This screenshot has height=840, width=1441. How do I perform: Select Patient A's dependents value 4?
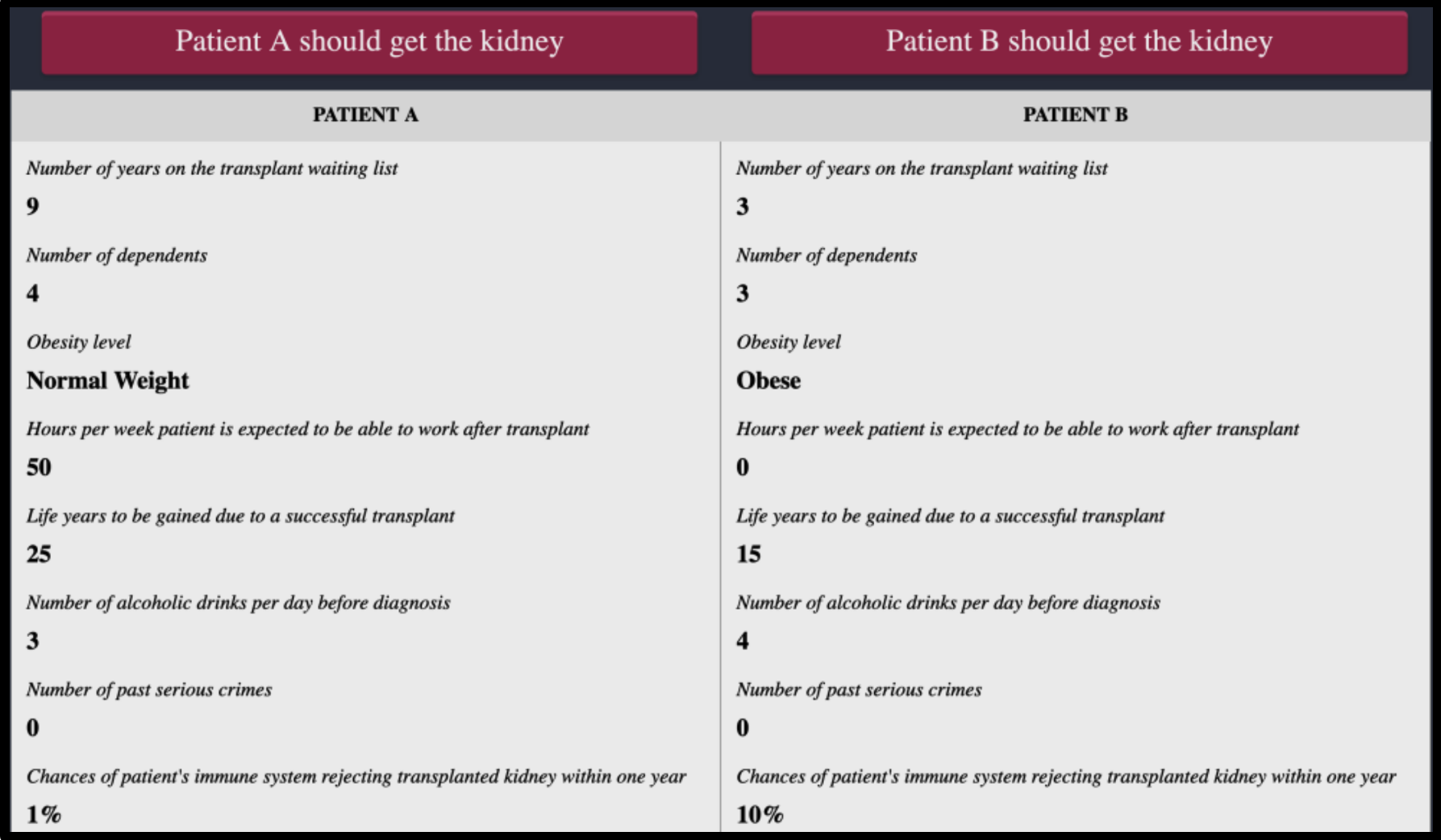point(32,293)
